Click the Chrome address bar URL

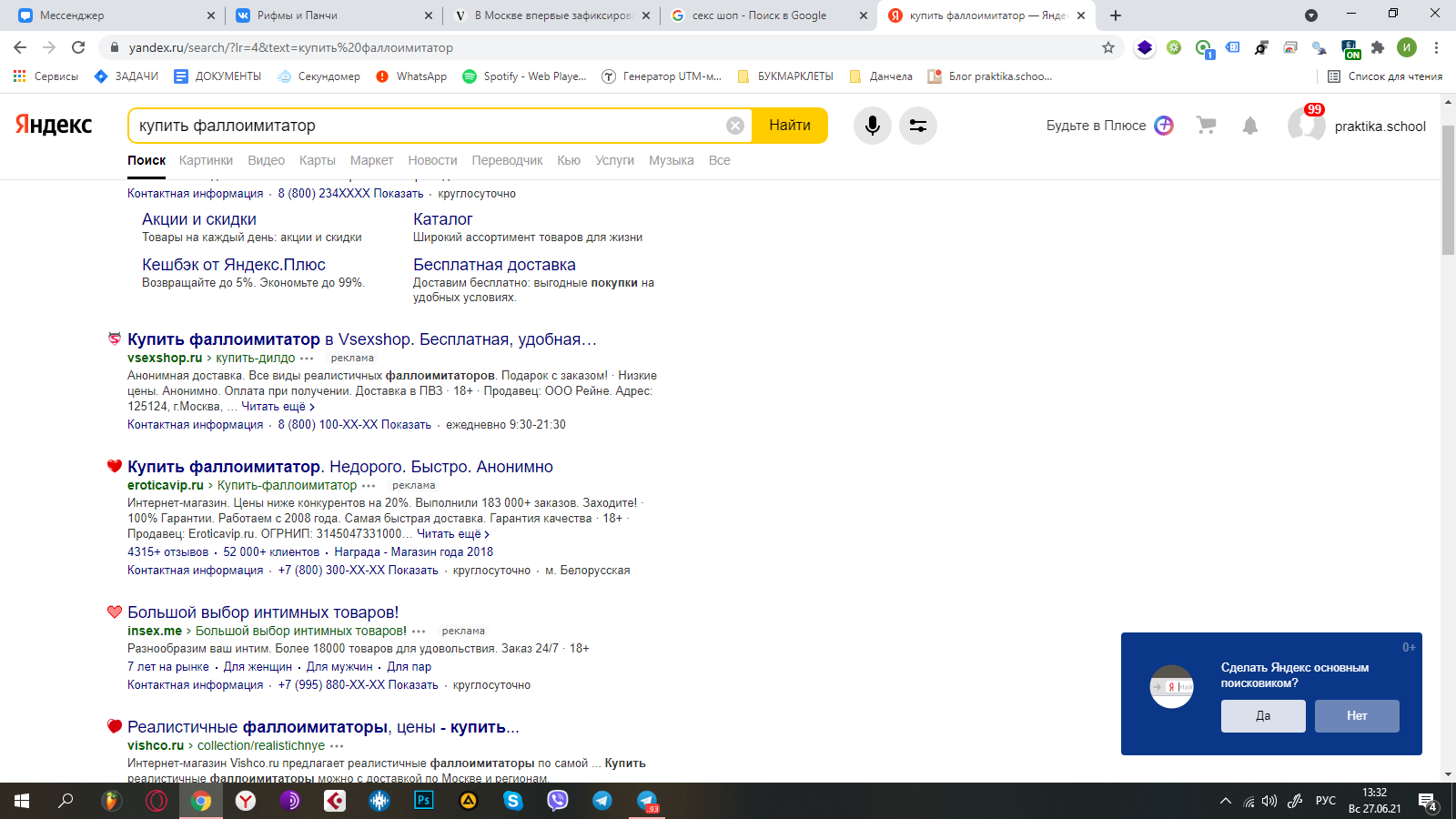[x=290, y=47]
